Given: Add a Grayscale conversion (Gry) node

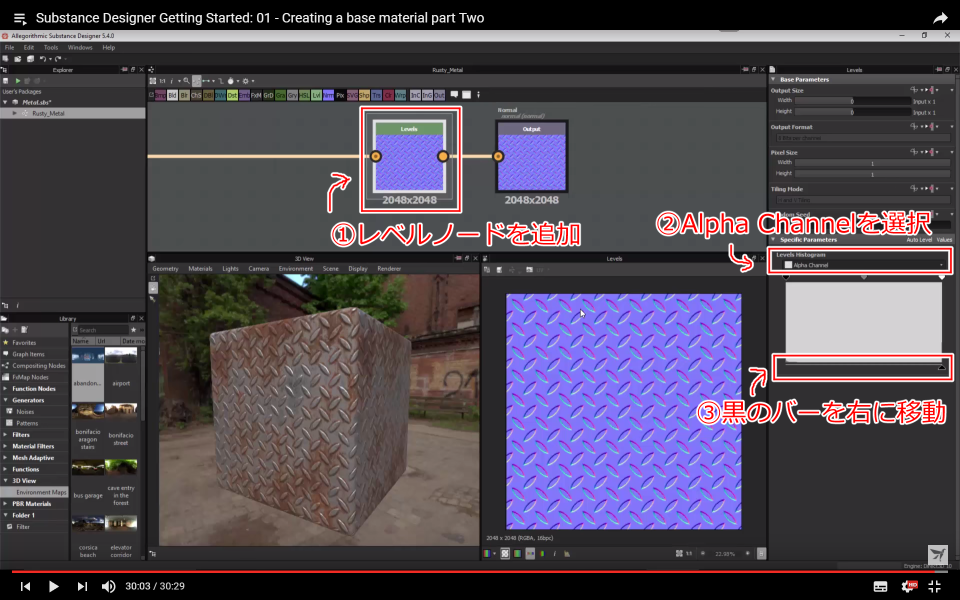Looking at the screenshot, I should pyautogui.click(x=292, y=96).
